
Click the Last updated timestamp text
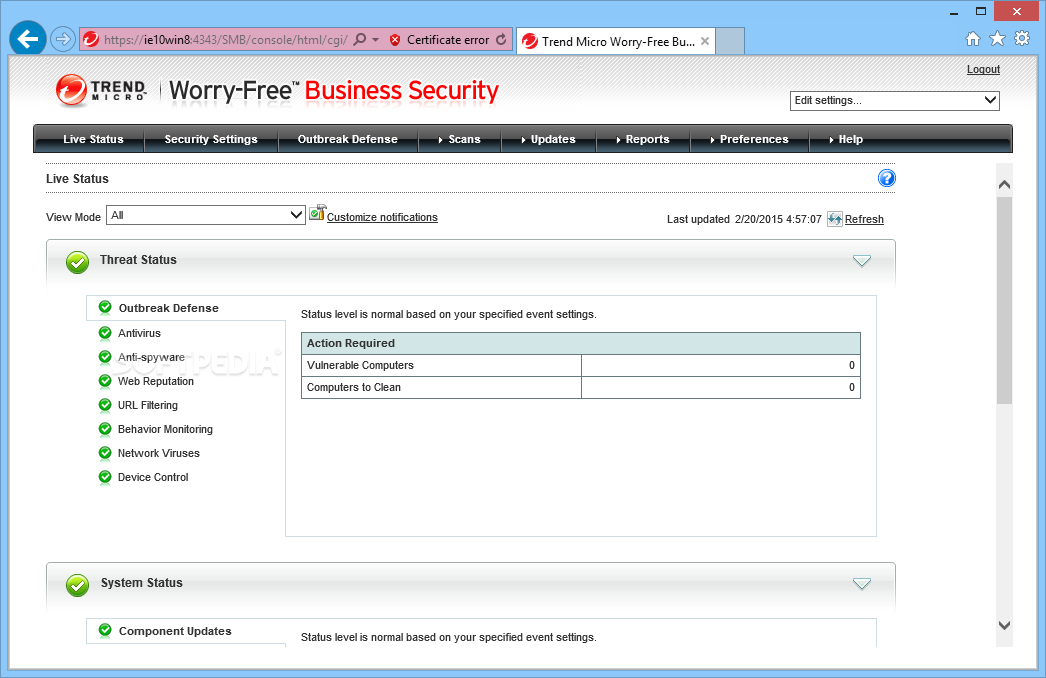click(x=744, y=219)
